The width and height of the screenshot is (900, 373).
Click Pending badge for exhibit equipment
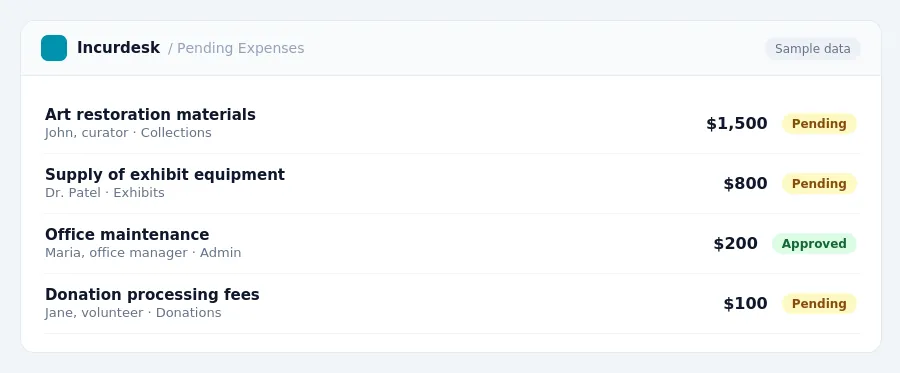pos(819,184)
